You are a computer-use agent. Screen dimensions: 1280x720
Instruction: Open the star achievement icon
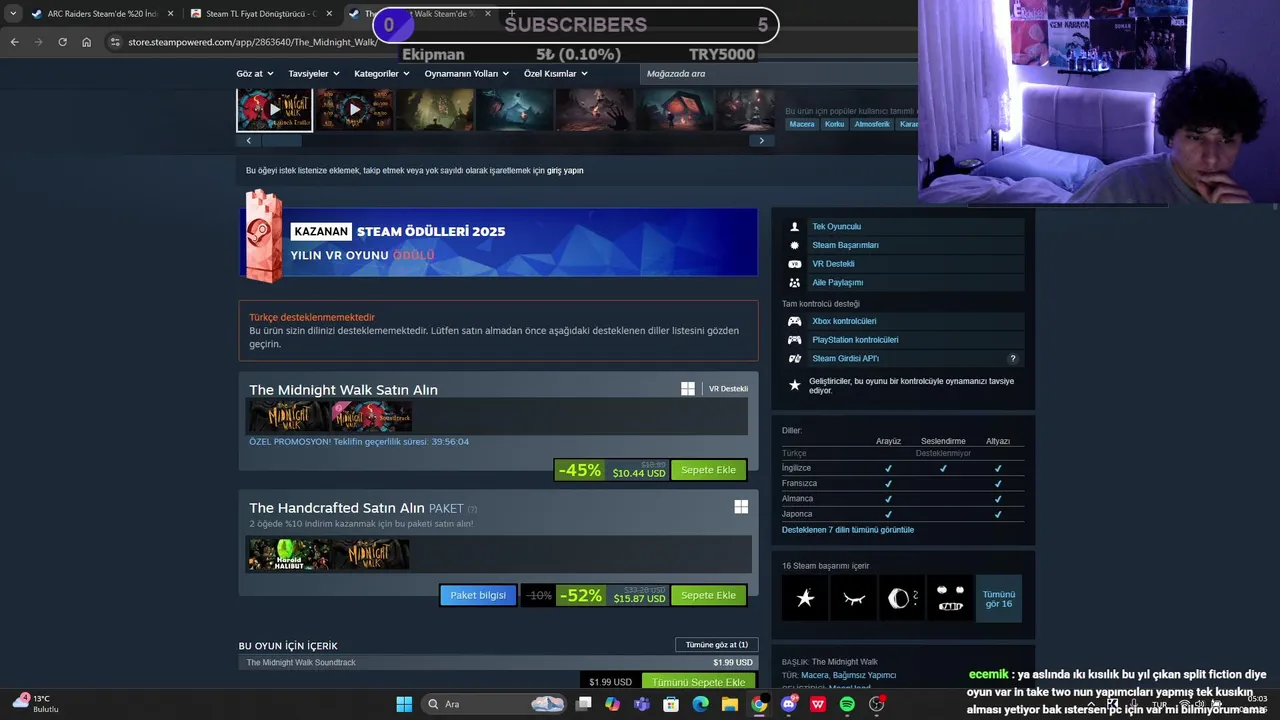805,598
